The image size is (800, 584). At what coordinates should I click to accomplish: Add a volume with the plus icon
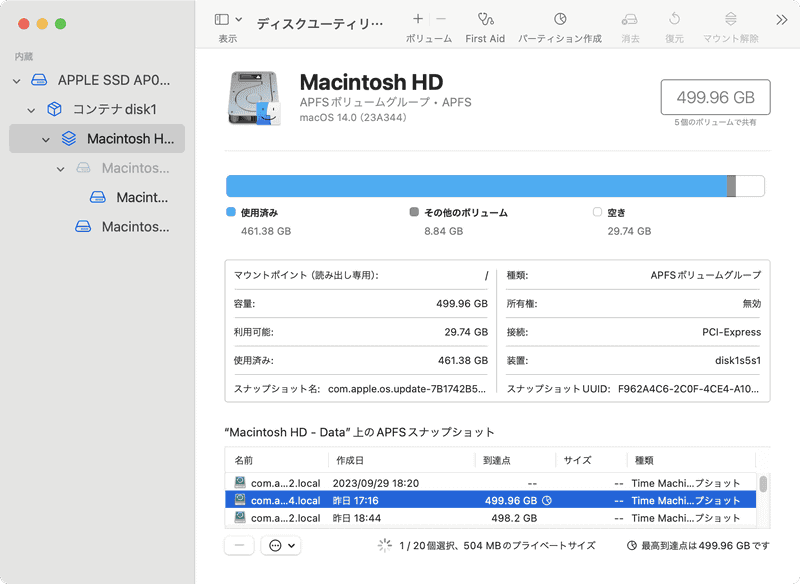(x=418, y=19)
